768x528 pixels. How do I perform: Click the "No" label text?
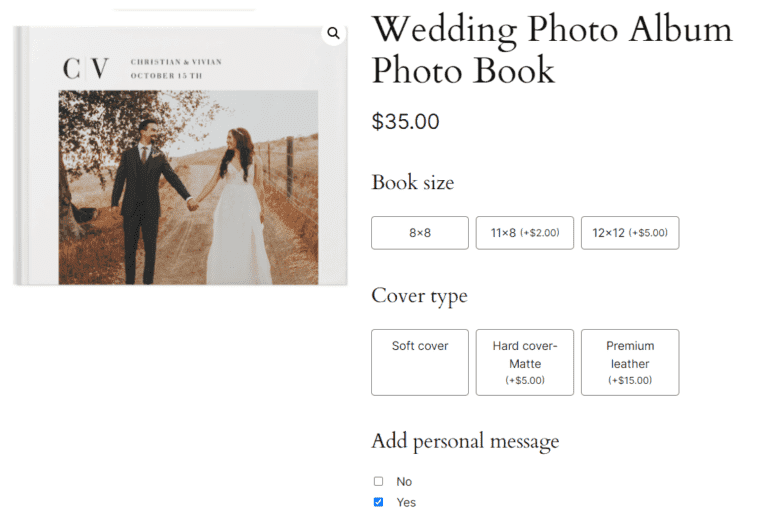pyautogui.click(x=404, y=481)
